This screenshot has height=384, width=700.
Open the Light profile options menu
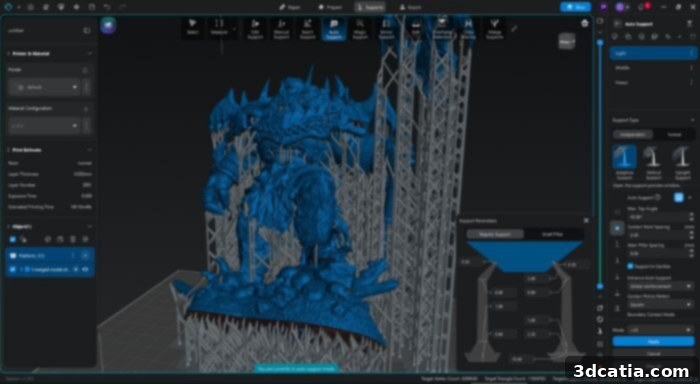point(692,53)
